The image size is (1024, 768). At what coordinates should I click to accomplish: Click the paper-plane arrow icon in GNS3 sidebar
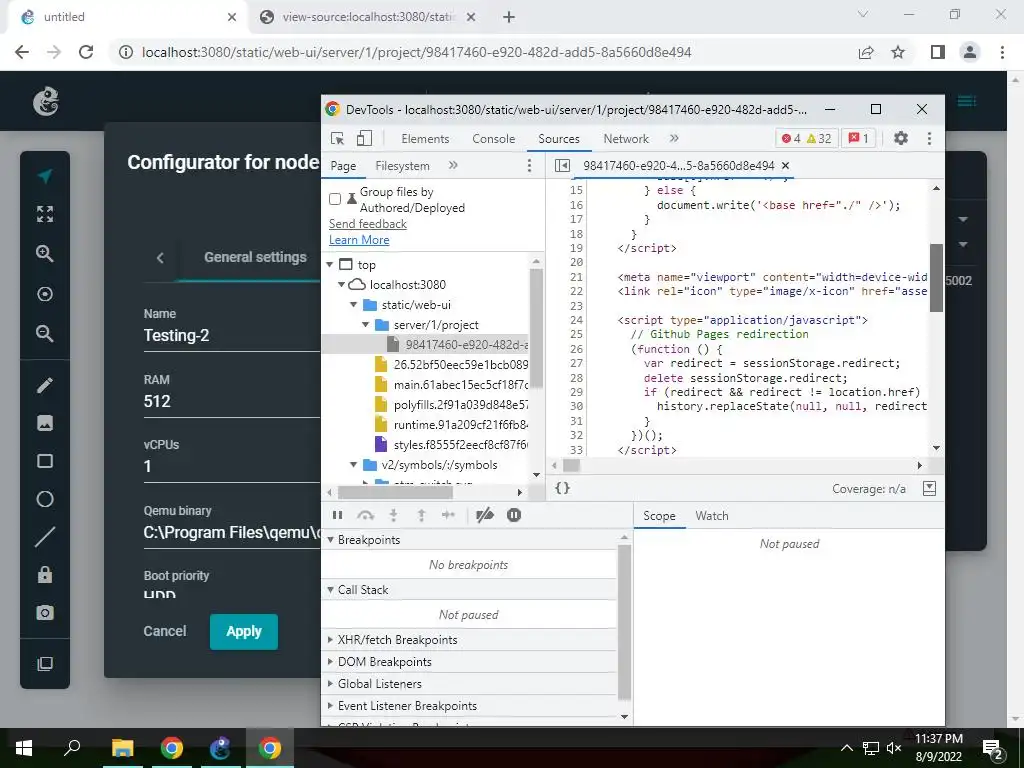44,176
